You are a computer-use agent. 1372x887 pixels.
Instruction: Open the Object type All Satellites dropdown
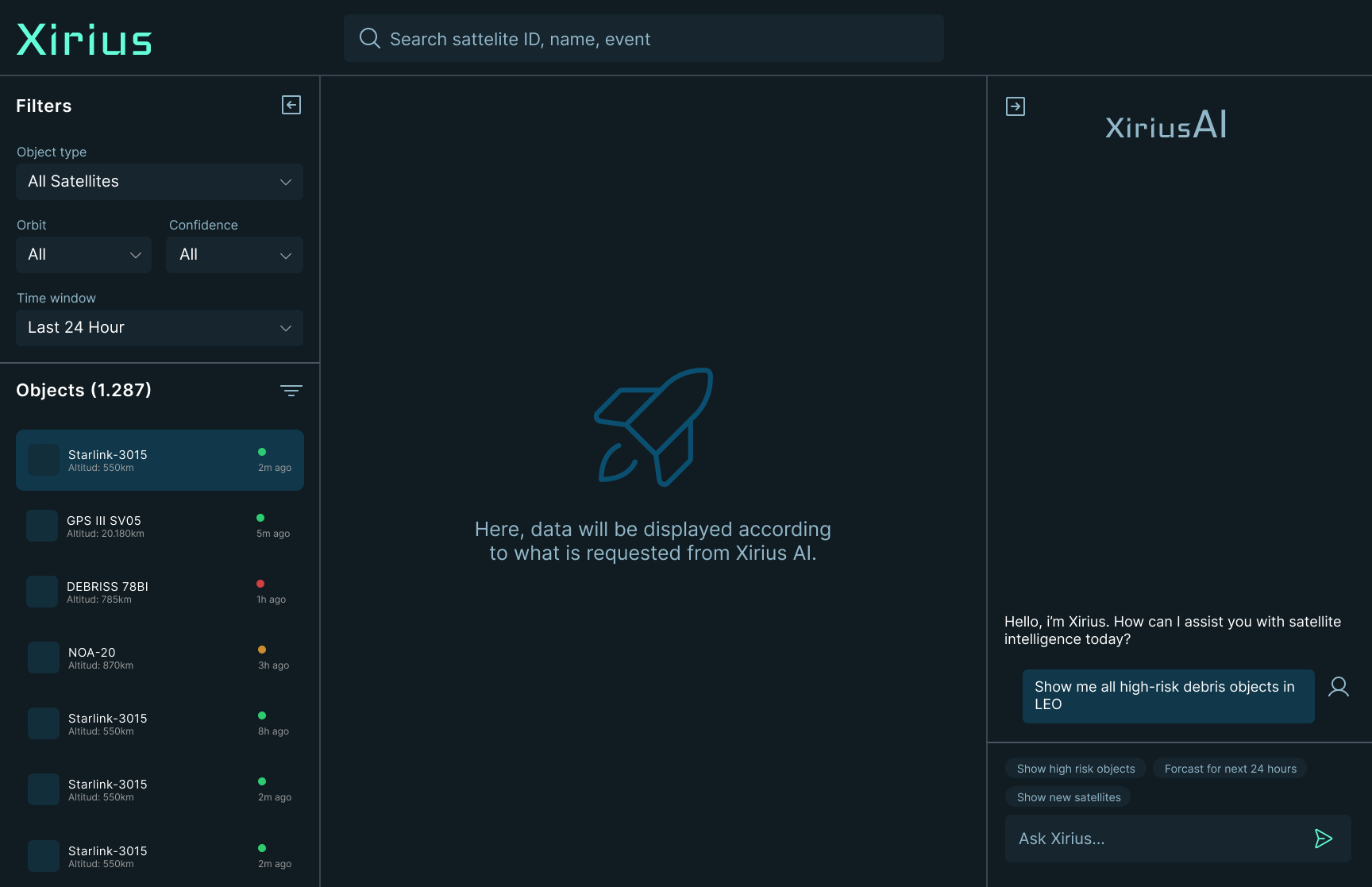coord(160,182)
